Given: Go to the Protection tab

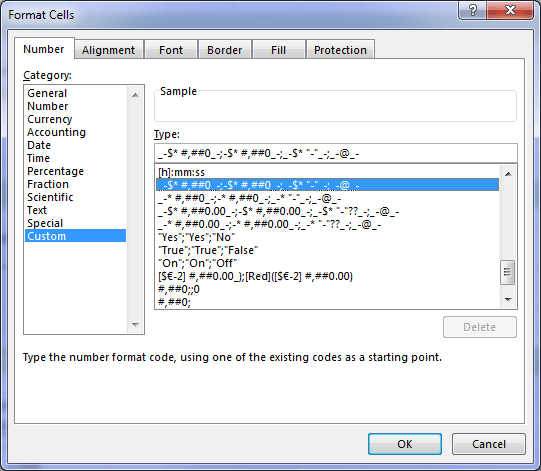Looking at the screenshot, I should 340,50.
